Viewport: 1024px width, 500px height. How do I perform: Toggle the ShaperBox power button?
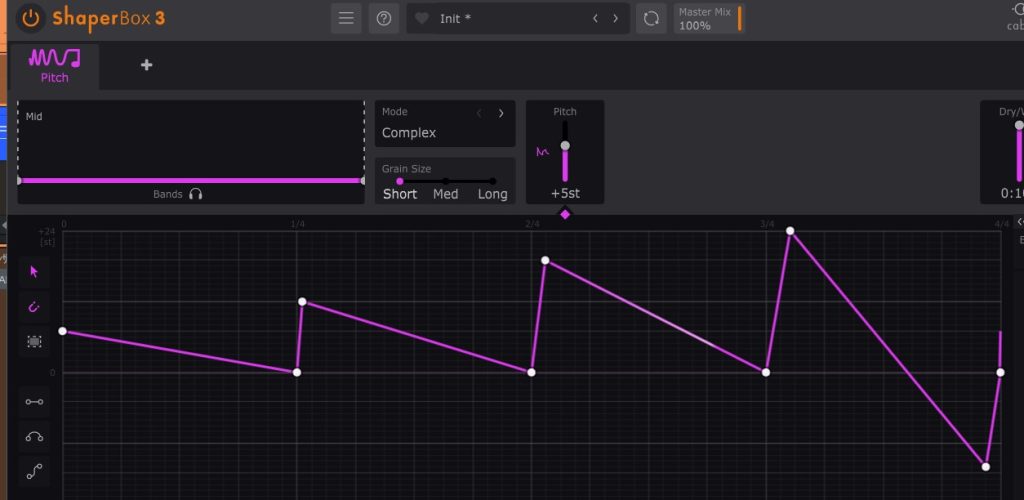(32, 18)
